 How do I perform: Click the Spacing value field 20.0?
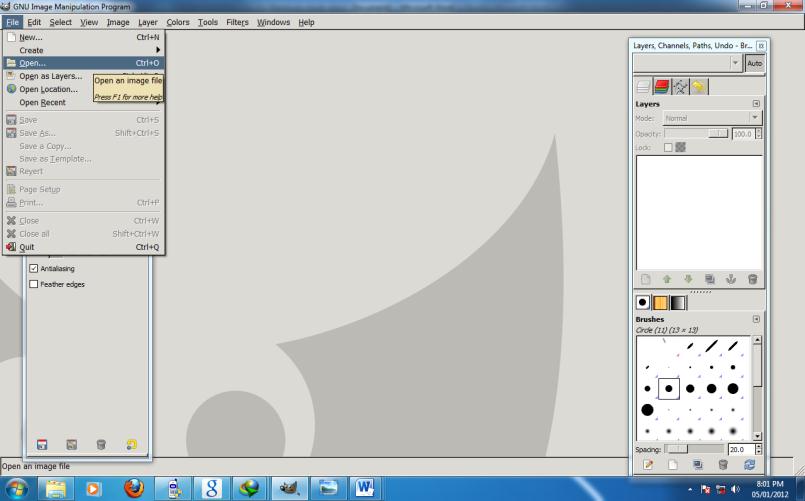pyautogui.click(x=741, y=449)
